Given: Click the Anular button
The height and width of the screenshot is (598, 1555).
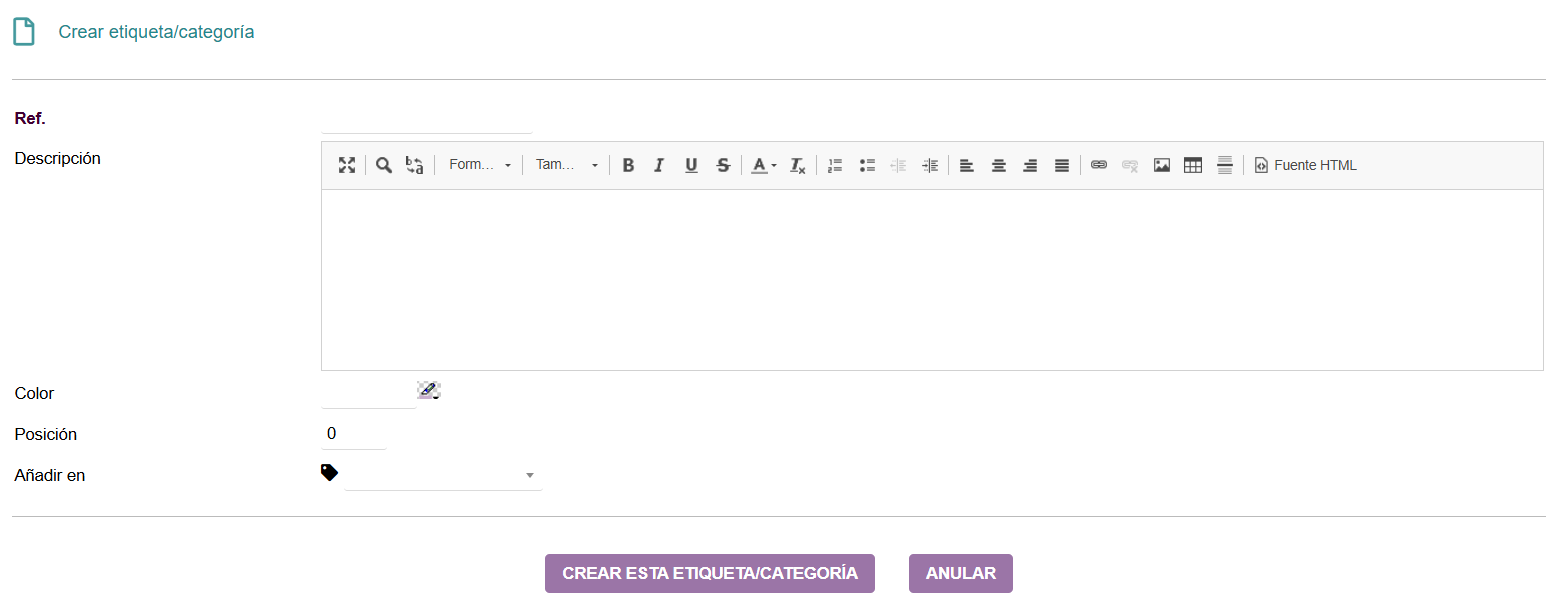Looking at the screenshot, I should 960,573.
